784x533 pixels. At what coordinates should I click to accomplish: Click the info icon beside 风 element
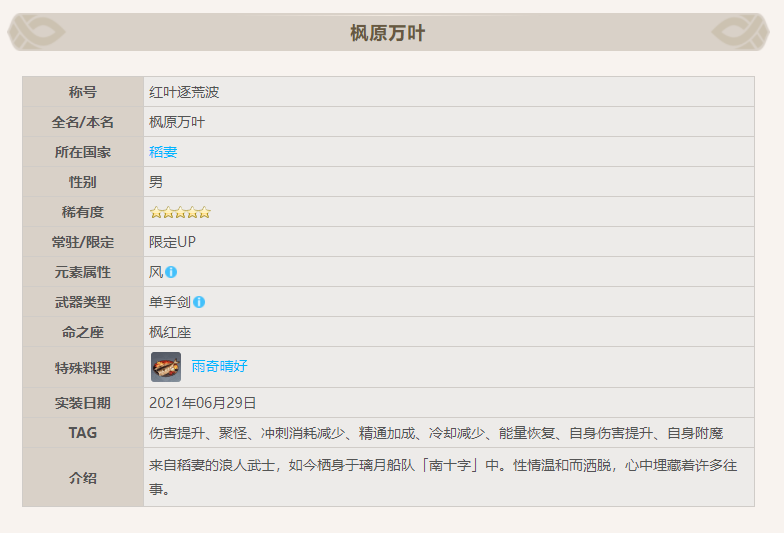point(171,272)
